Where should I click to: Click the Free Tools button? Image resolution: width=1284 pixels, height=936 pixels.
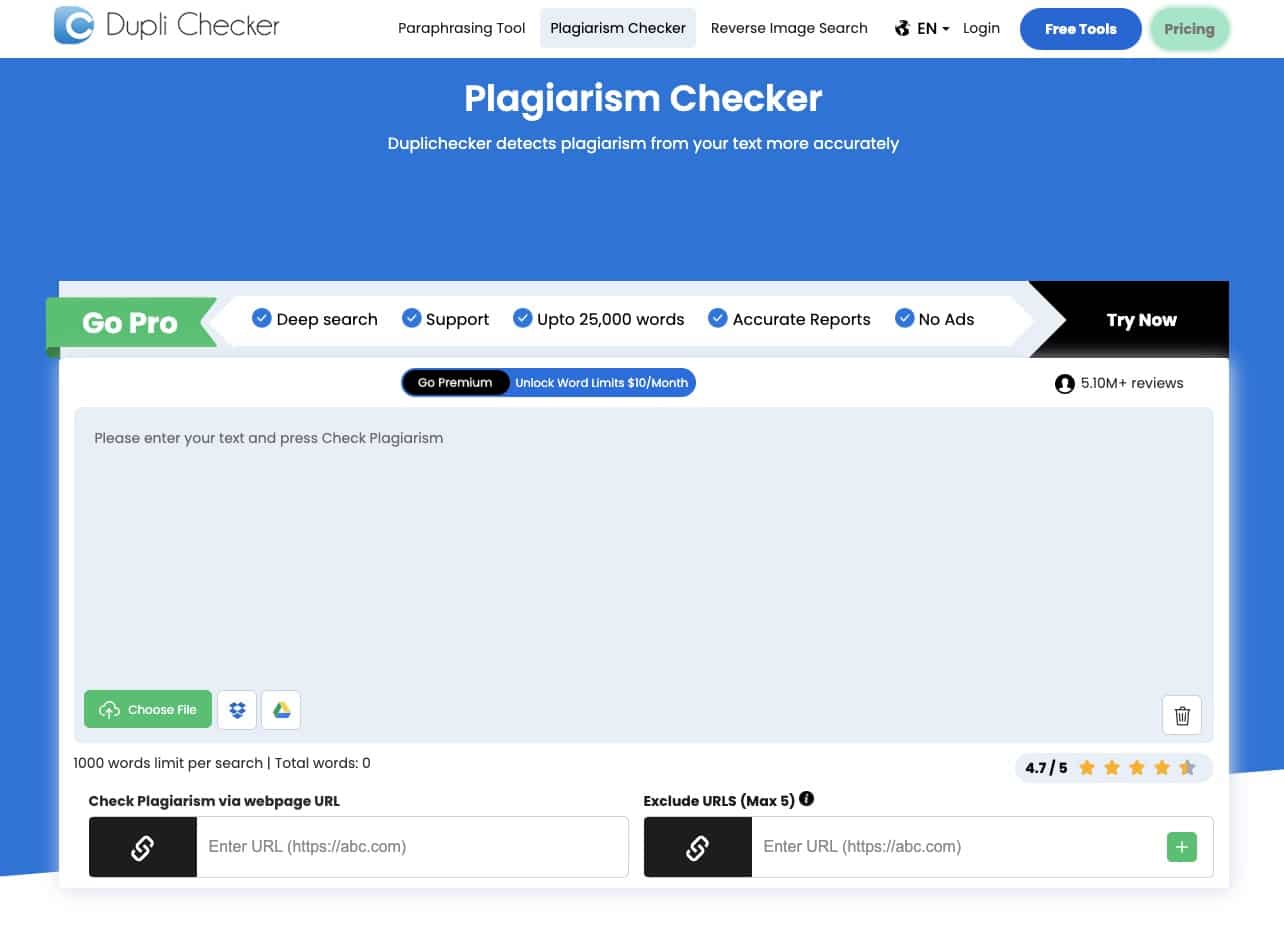[1080, 29]
